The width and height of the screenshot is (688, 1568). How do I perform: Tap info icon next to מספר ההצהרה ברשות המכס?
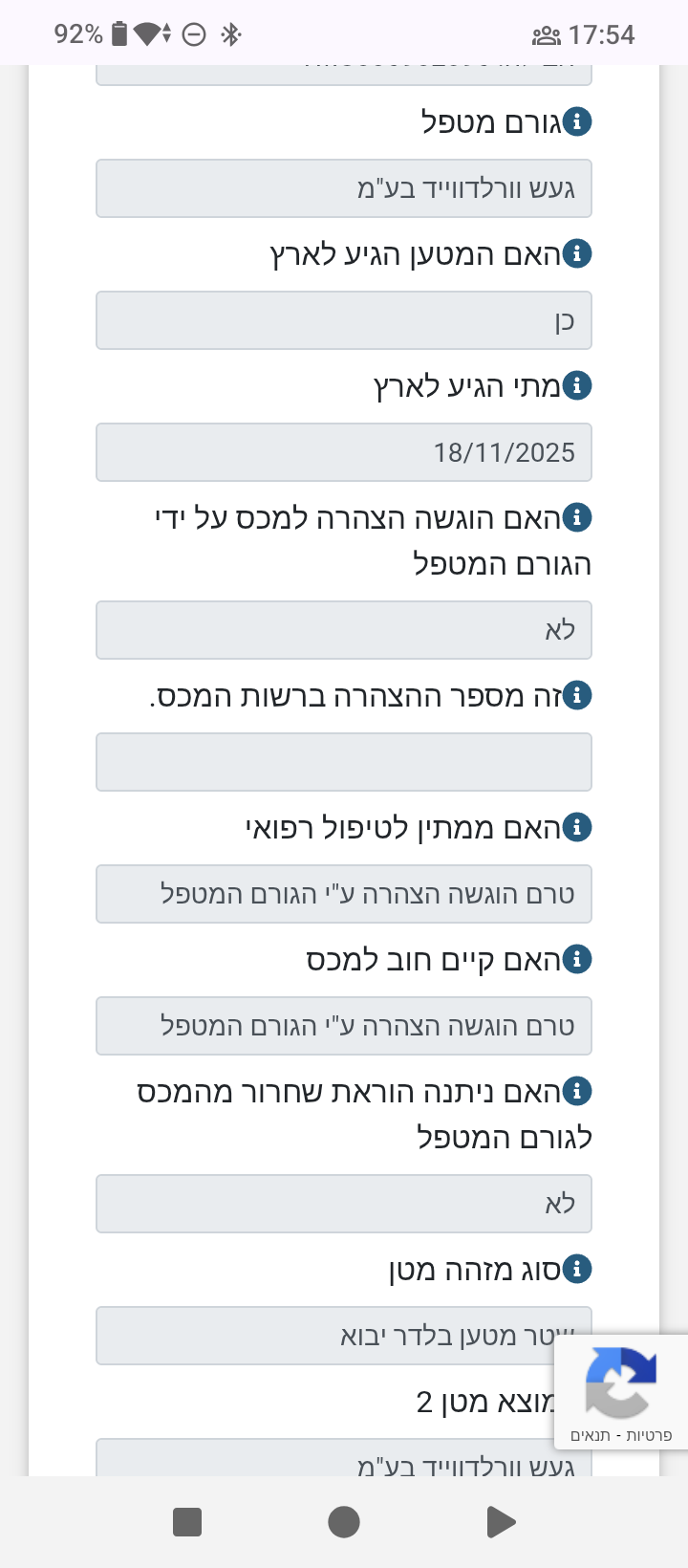click(x=577, y=695)
